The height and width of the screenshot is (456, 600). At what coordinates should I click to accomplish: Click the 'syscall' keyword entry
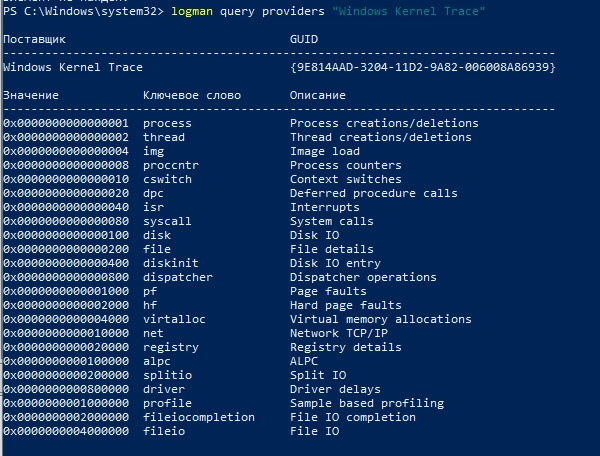(167, 221)
